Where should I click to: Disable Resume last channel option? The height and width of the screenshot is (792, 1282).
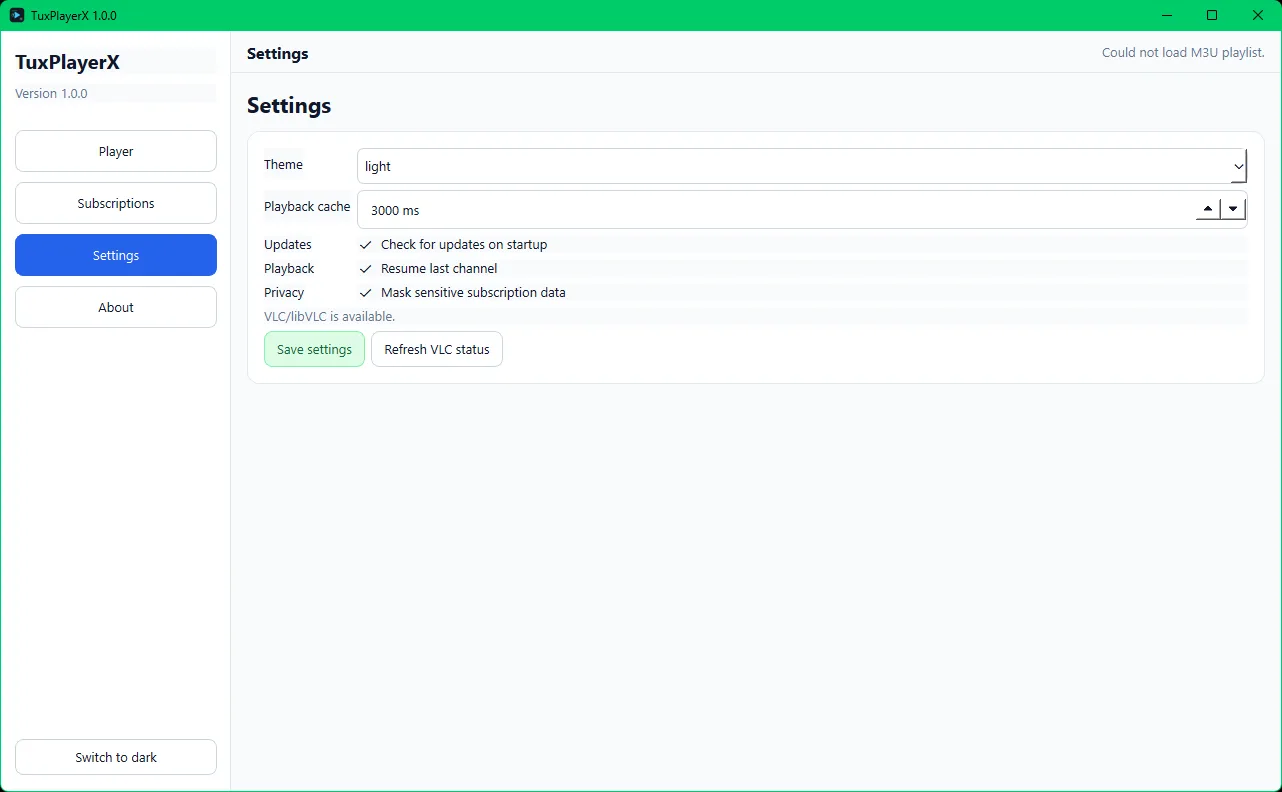pyautogui.click(x=366, y=269)
